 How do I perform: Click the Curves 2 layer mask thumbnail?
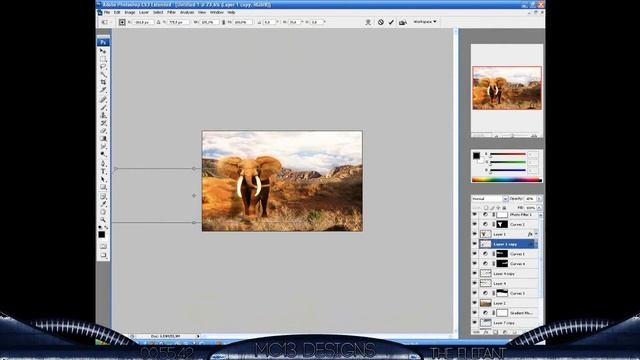pos(502,224)
